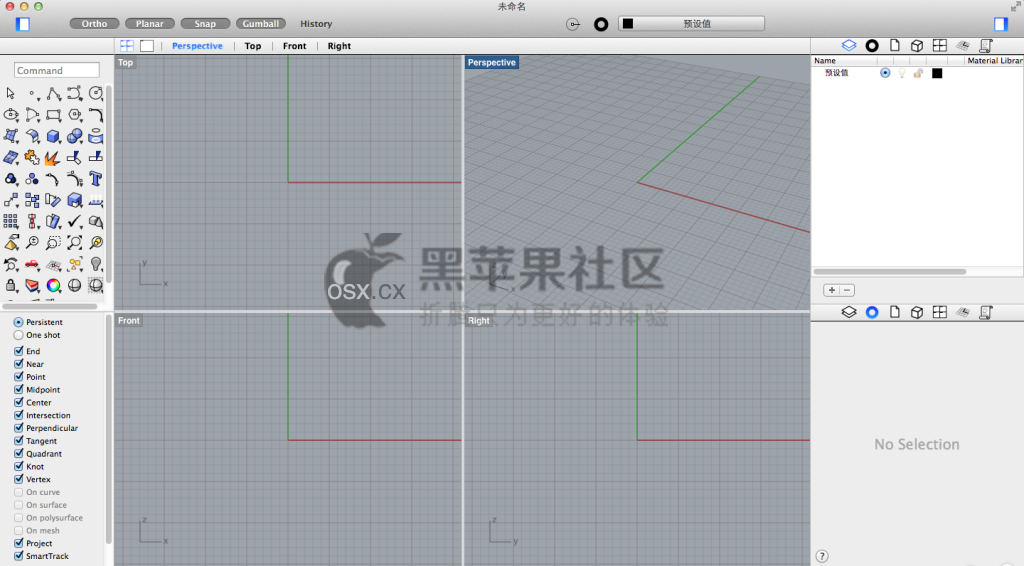Toggle 预设值 layer light bulb visibility
The height and width of the screenshot is (566, 1024).
tap(902, 73)
